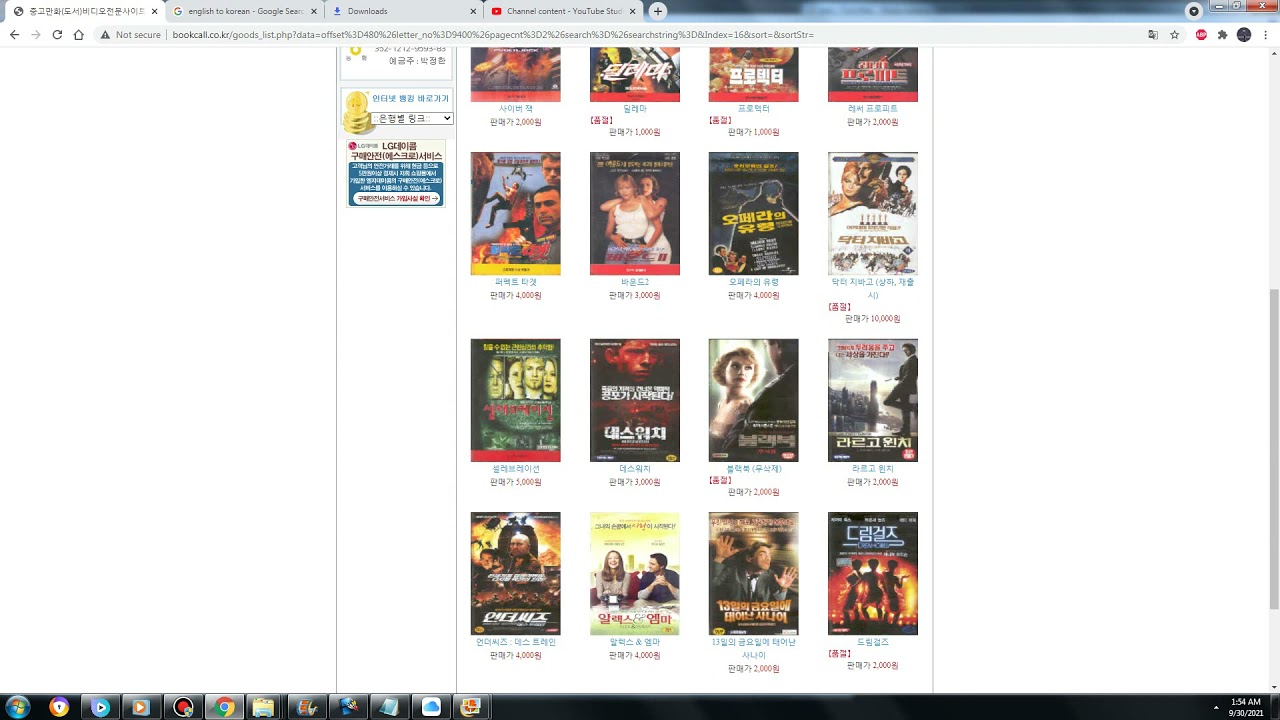
Task: Click the 닥터 지바고 cover thumbnail
Action: click(x=872, y=213)
